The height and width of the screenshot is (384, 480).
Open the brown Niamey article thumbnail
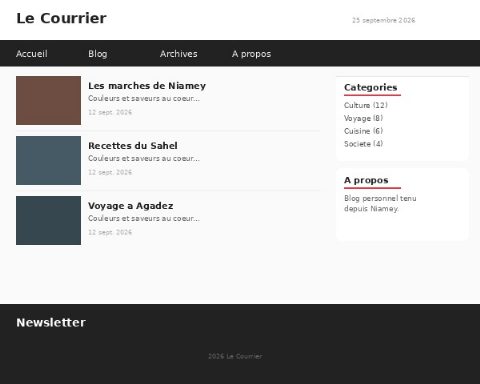[48, 100]
